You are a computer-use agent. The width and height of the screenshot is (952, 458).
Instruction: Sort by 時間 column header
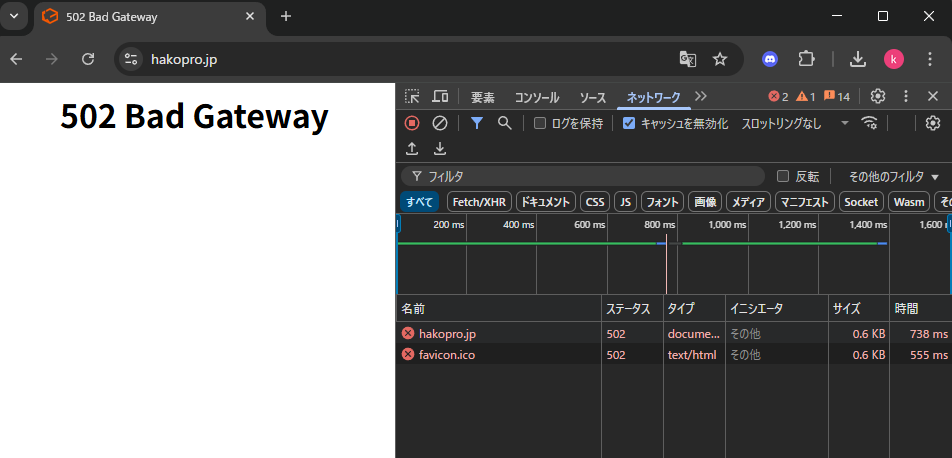tap(920, 309)
